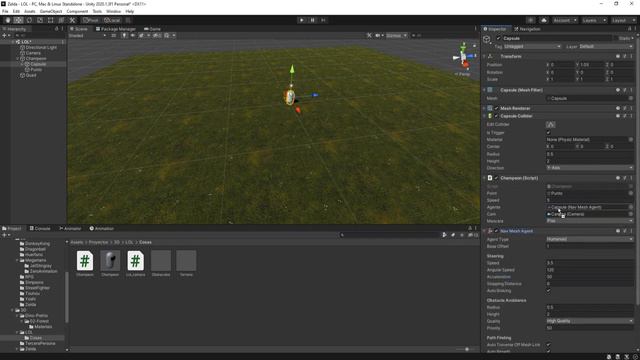Open Hierarchy create plus button
The width and height of the screenshot is (640, 360).
click(x=5, y=36)
